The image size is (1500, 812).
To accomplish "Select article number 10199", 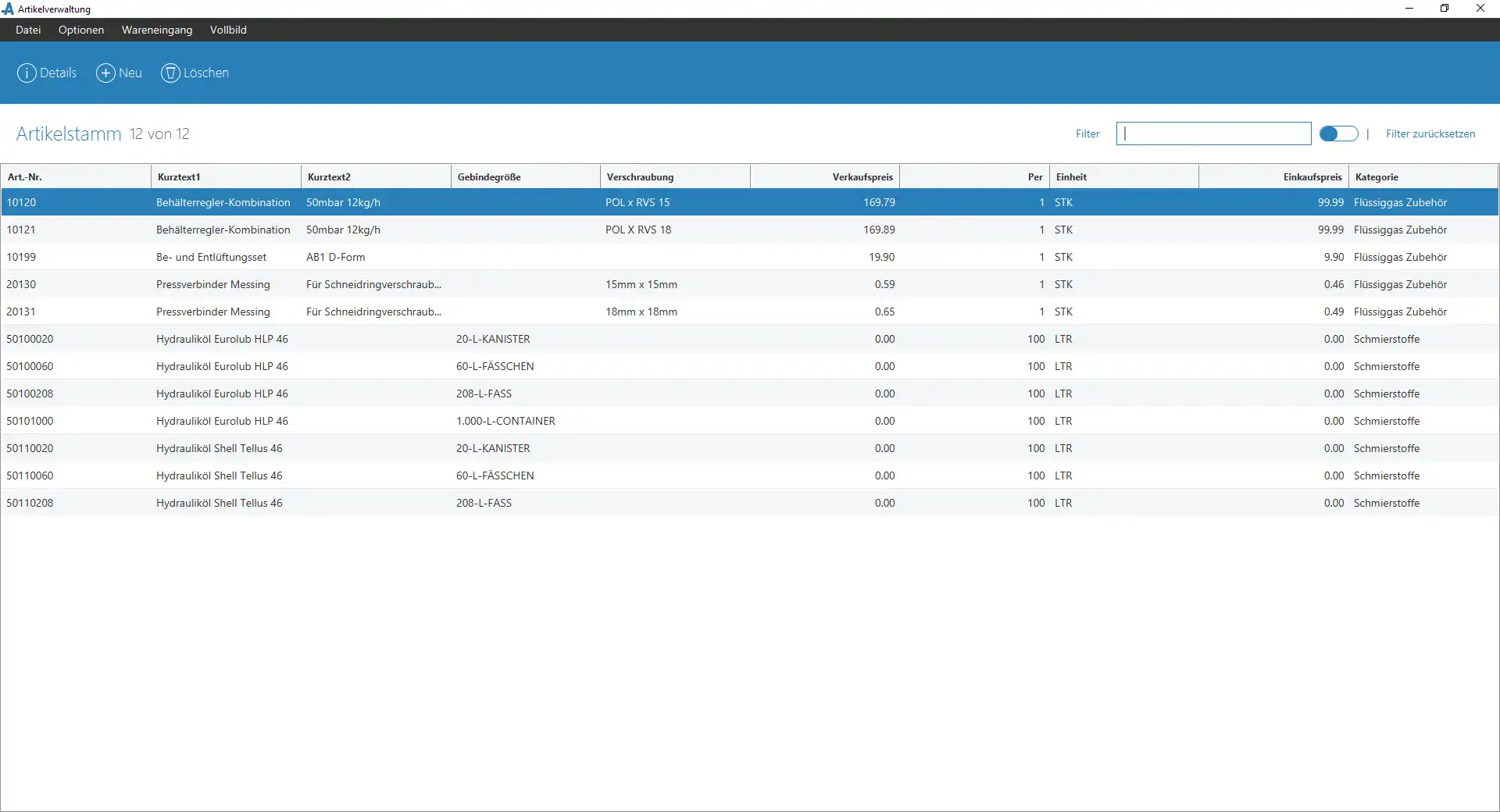I will (21, 257).
